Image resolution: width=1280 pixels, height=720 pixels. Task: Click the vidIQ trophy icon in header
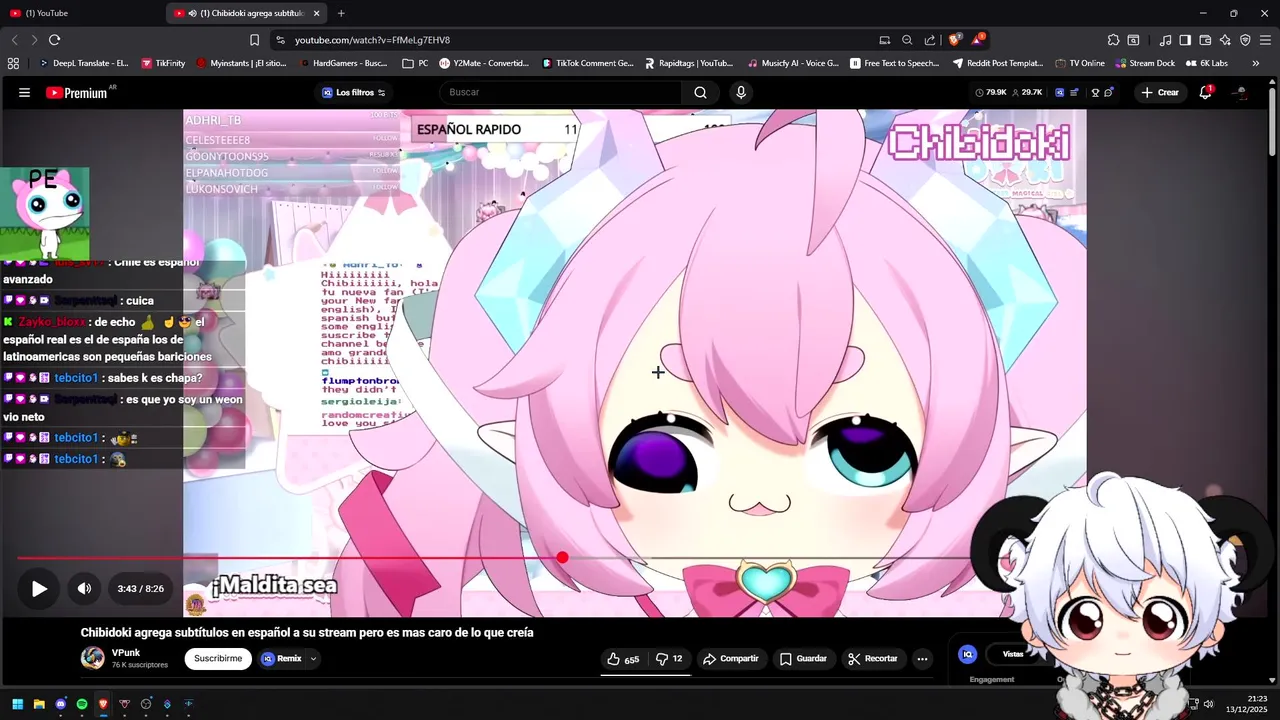pyautogui.click(x=1095, y=93)
